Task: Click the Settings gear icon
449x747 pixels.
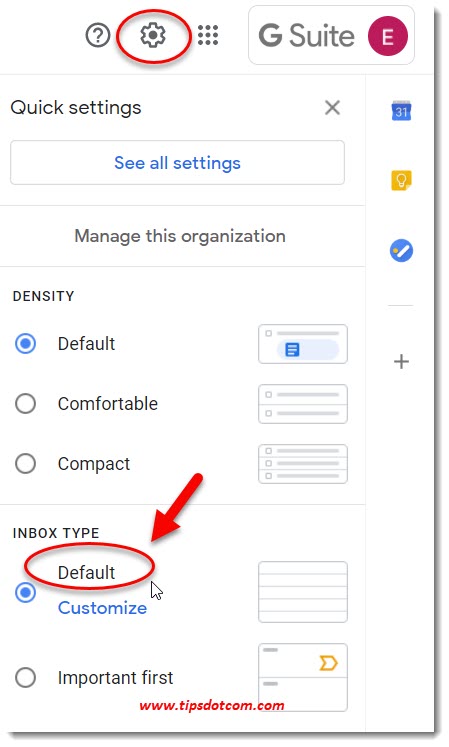Action: (153, 35)
